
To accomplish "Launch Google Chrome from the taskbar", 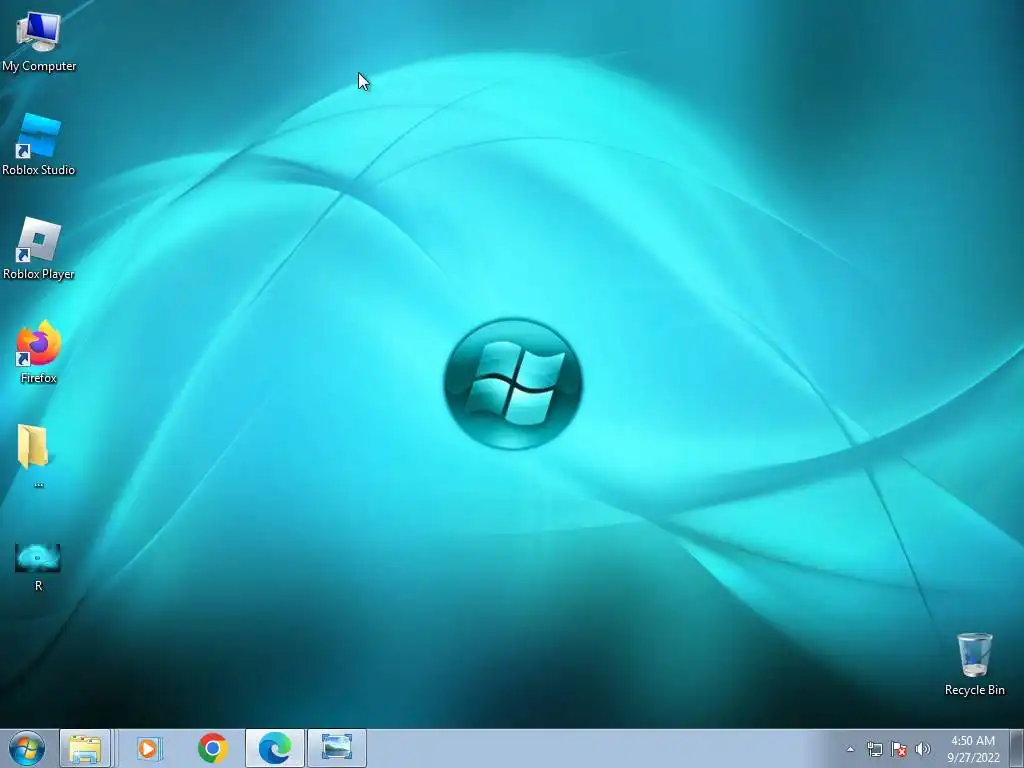I will (212, 748).
